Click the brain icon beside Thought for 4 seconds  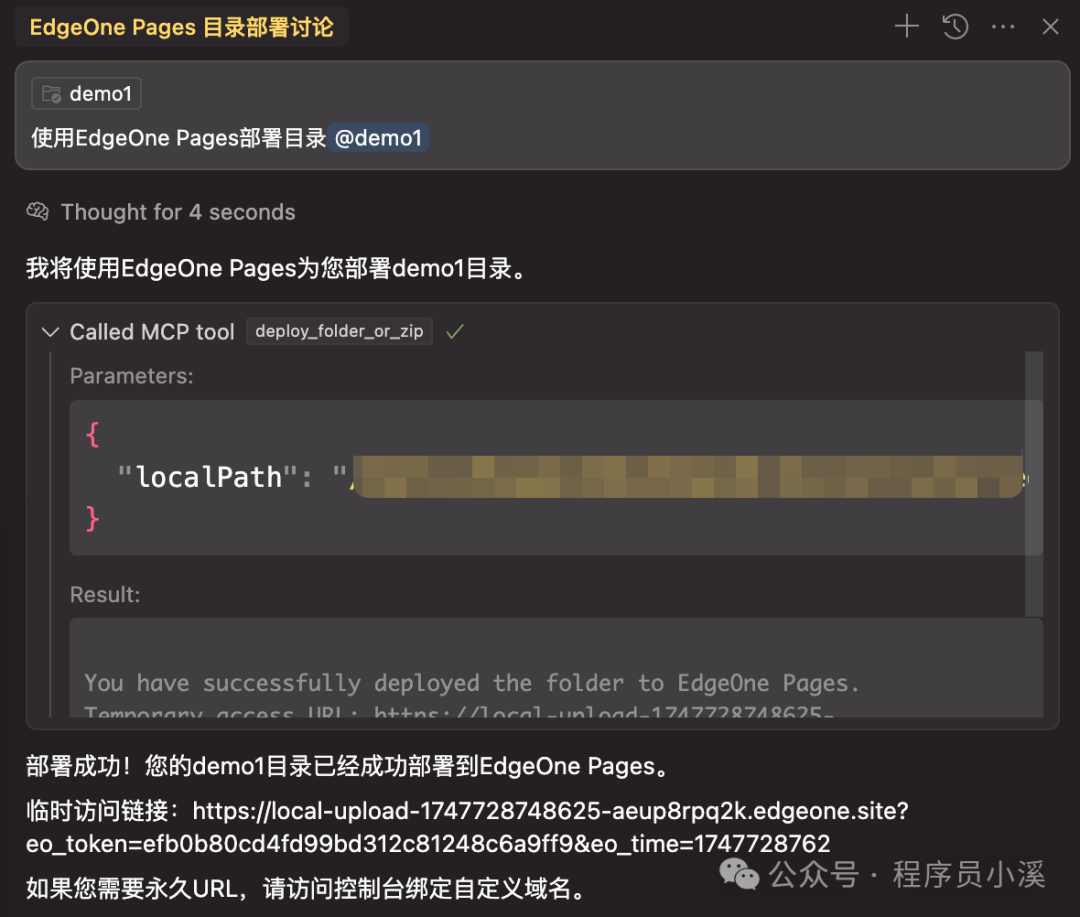pyautogui.click(x=37, y=211)
